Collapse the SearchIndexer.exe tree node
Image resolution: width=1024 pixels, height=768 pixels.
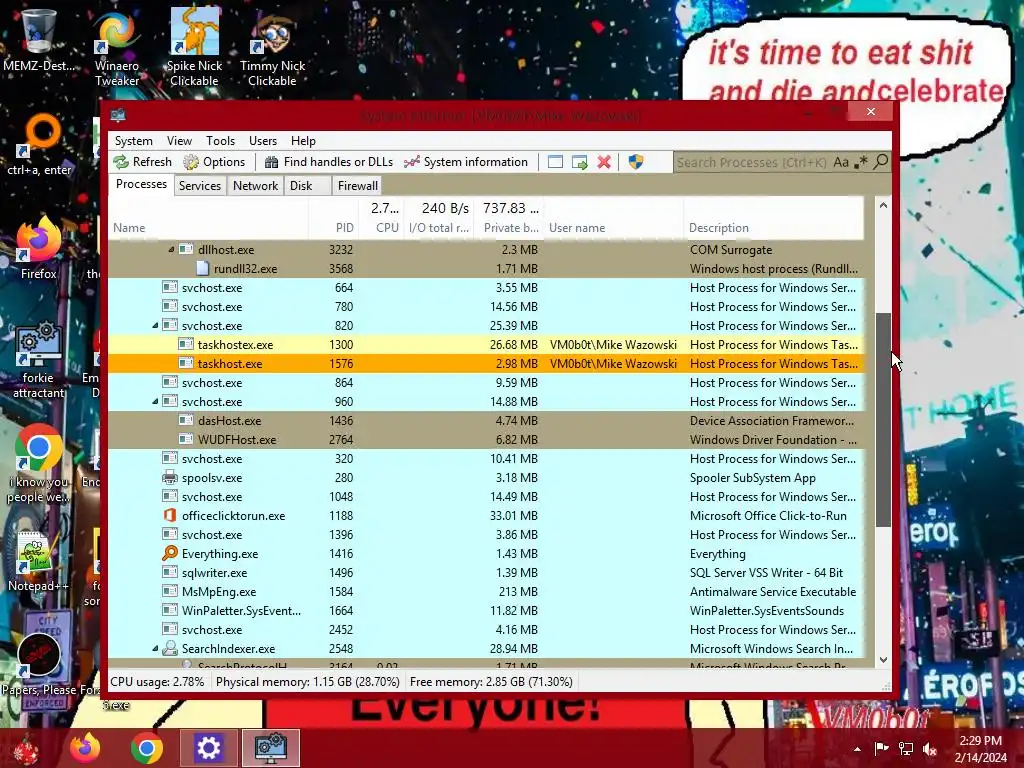155,648
